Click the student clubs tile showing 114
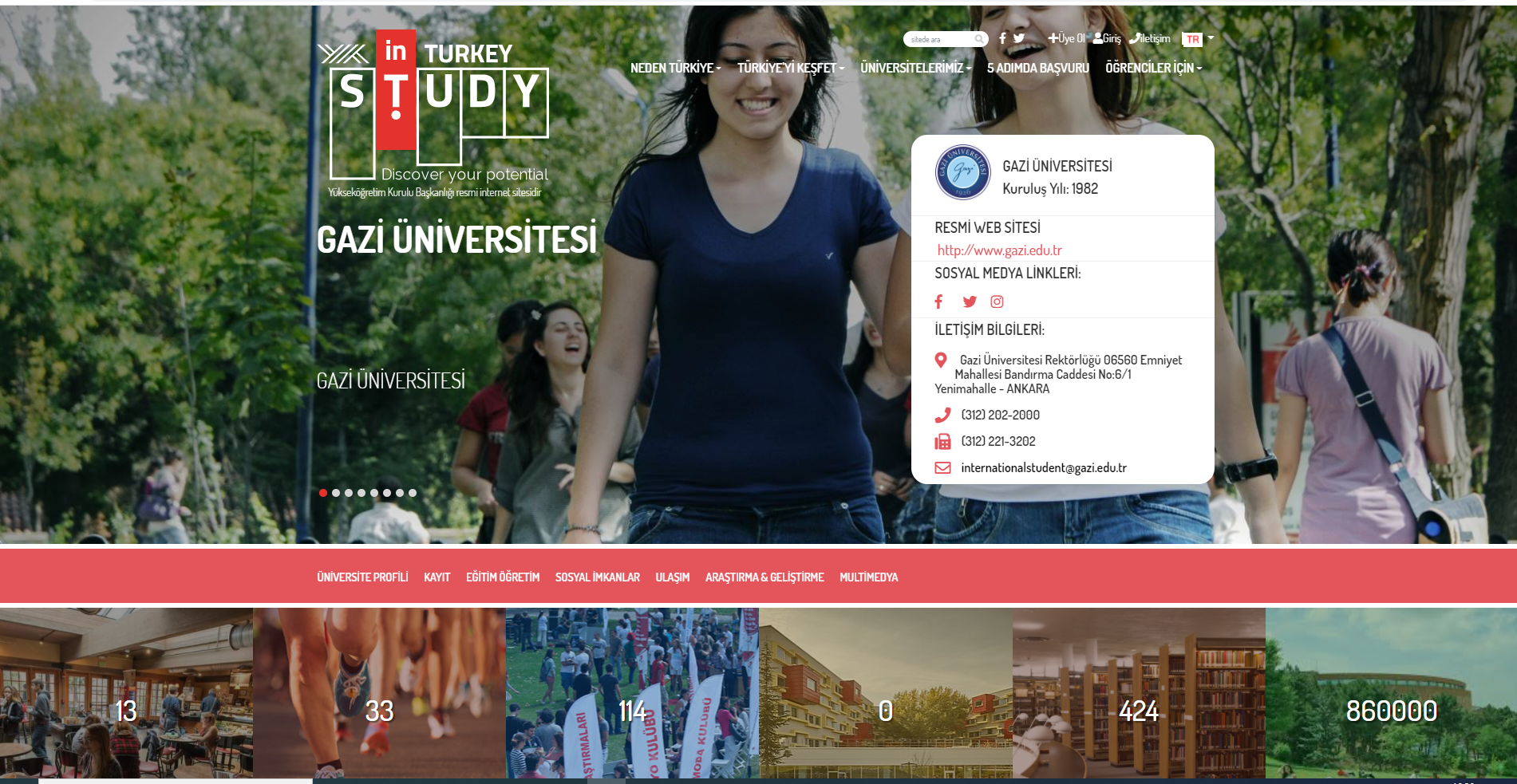Image resolution: width=1517 pixels, height=784 pixels. [632, 694]
